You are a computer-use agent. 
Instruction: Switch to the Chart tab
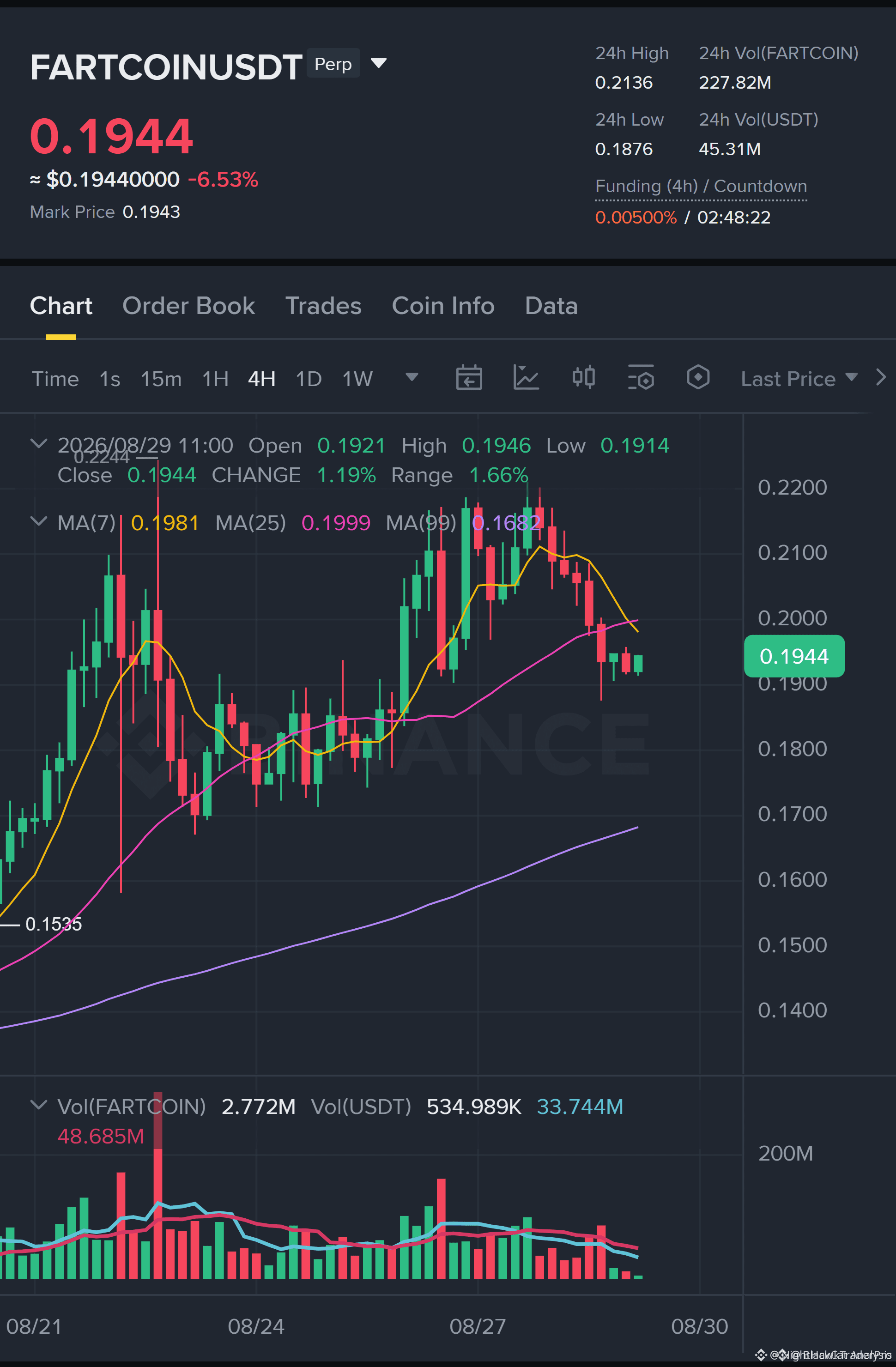[x=61, y=306]
